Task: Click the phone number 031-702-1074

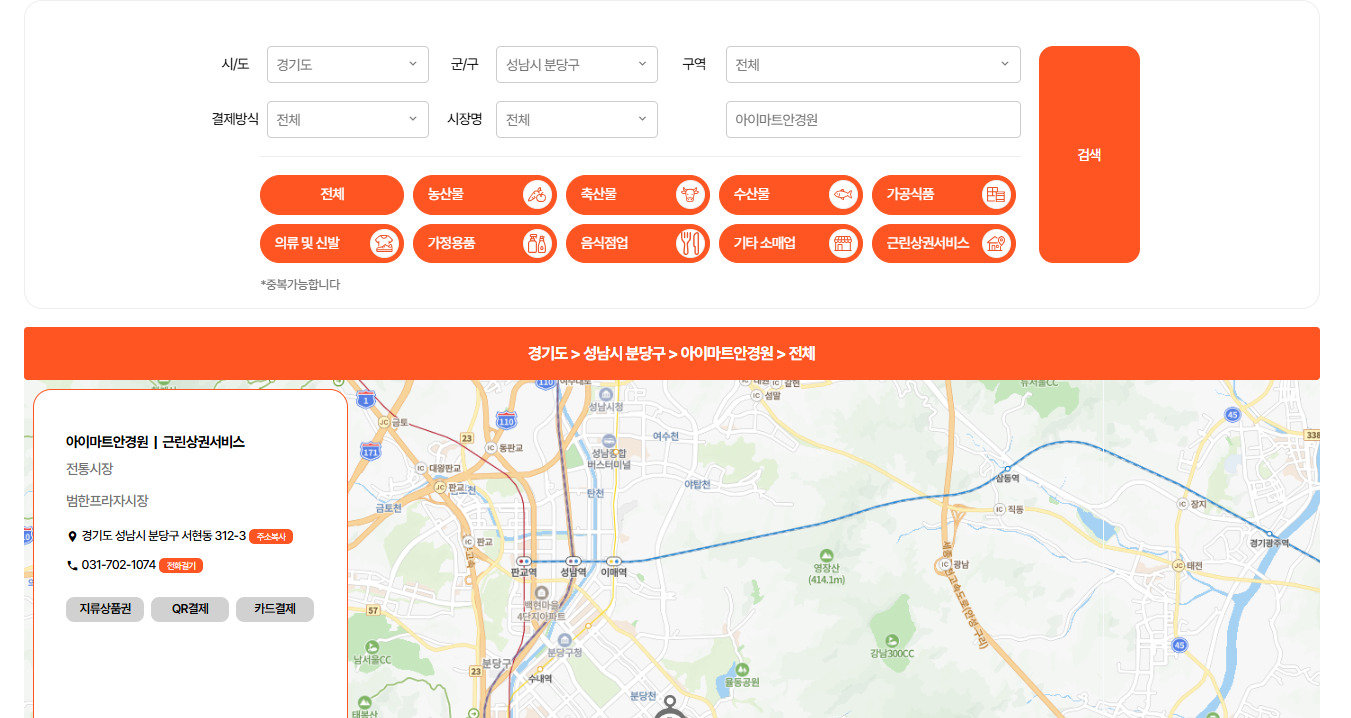Action: (119, 565)
